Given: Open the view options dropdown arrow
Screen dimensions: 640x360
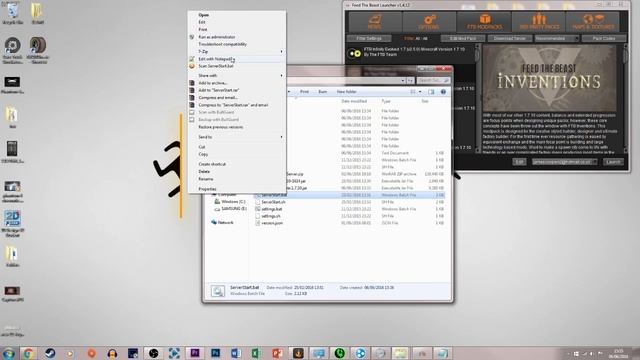Looking at the screenshot, I should point(420,92).
